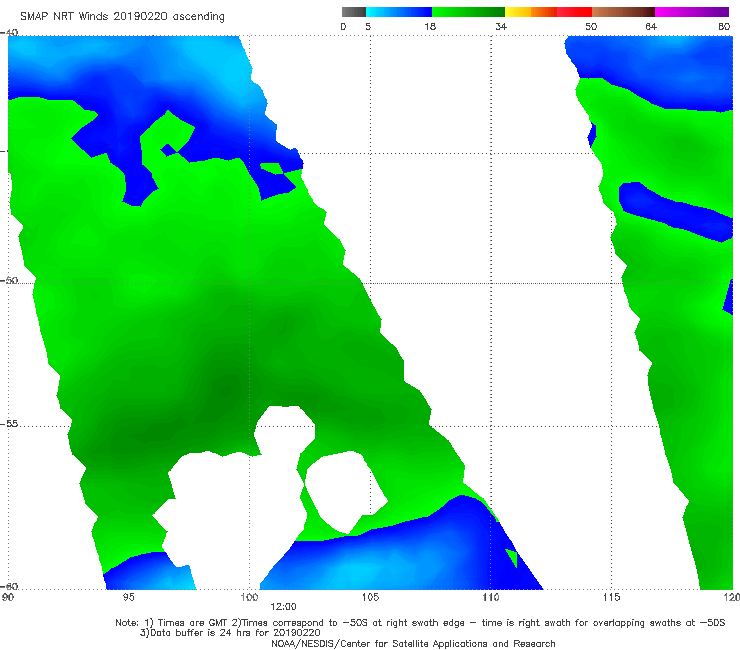Click the brown segment of the color bar
This screenshot has height=650, width=740.
pyautogui.click(x=623, y=12)
